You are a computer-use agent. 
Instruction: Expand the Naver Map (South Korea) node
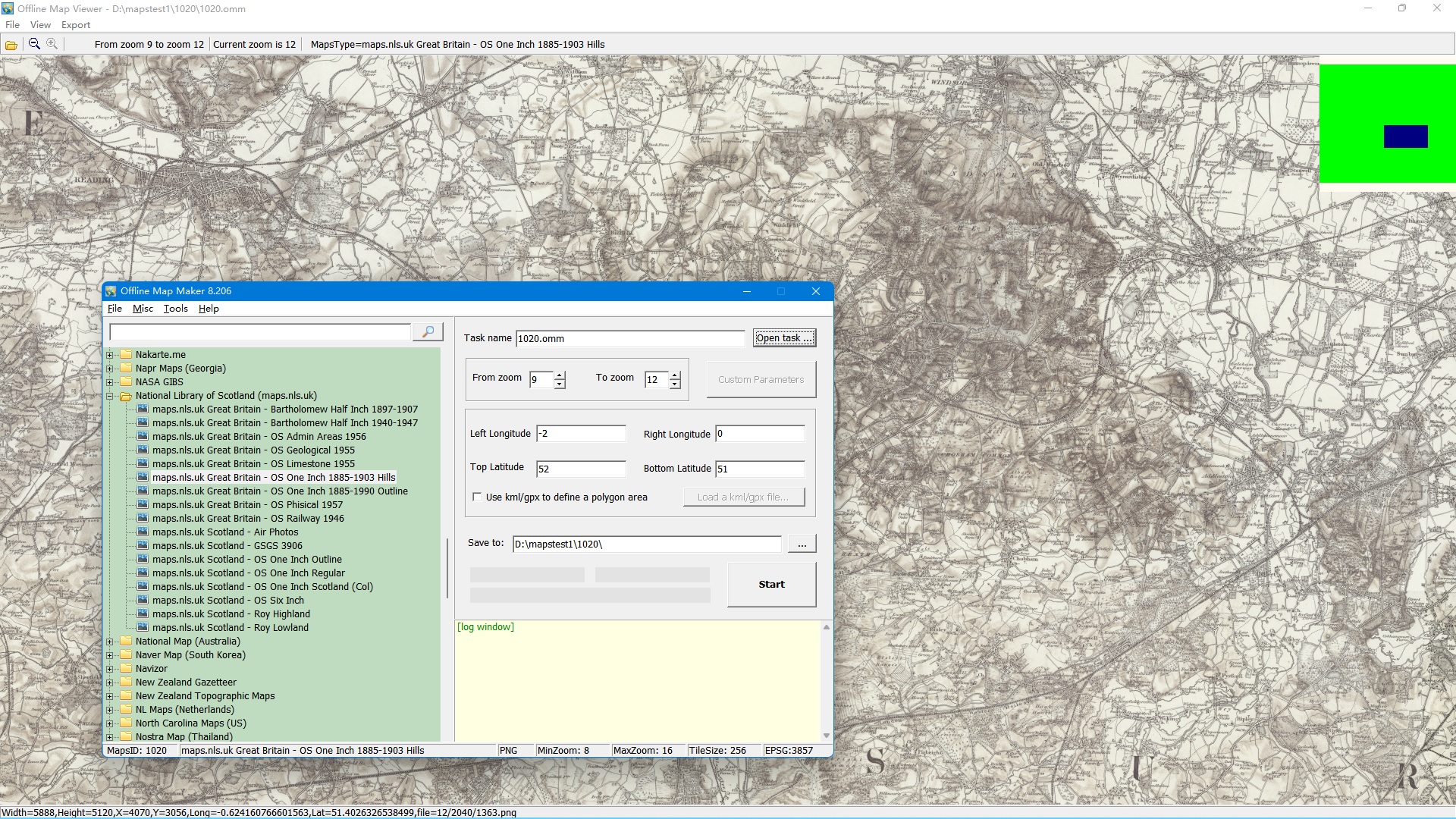pos(110,654)
